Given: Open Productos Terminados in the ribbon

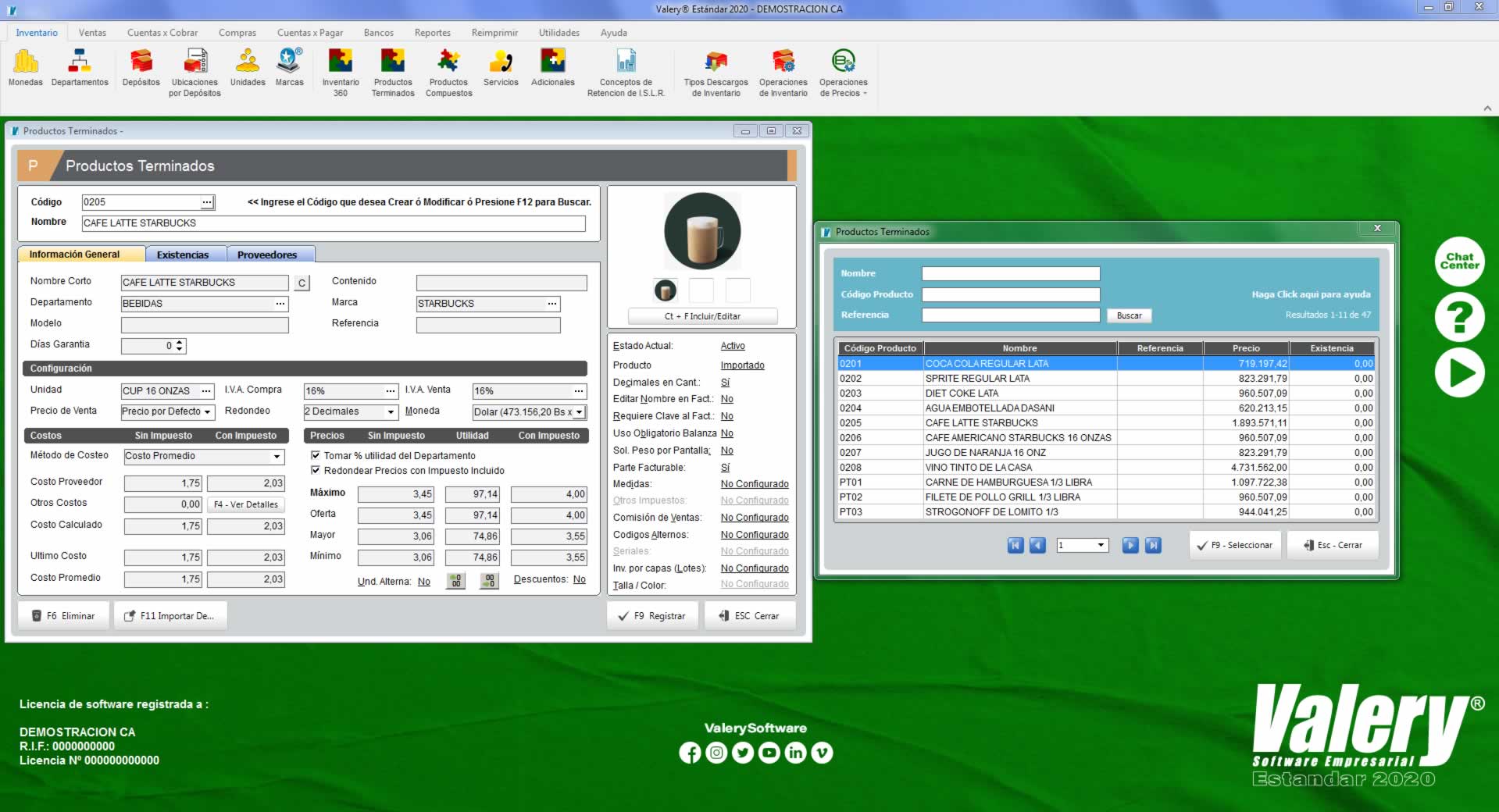Looking at the screenshot, I should (393, 73).
